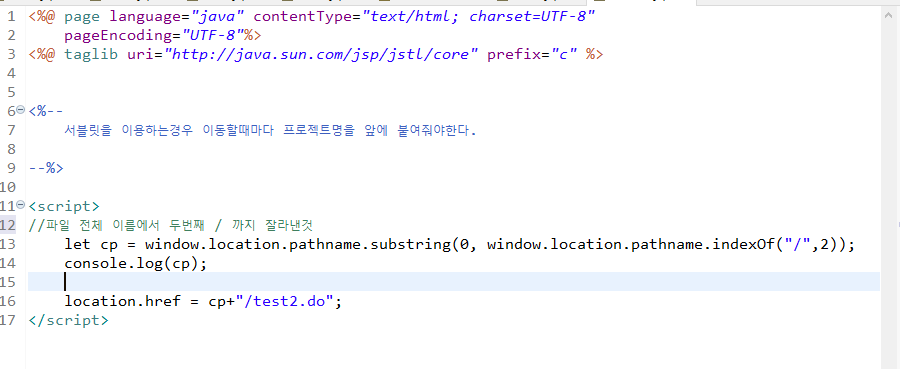
Task: Click the language="java" attribute value
Action: tap(217, 17)
